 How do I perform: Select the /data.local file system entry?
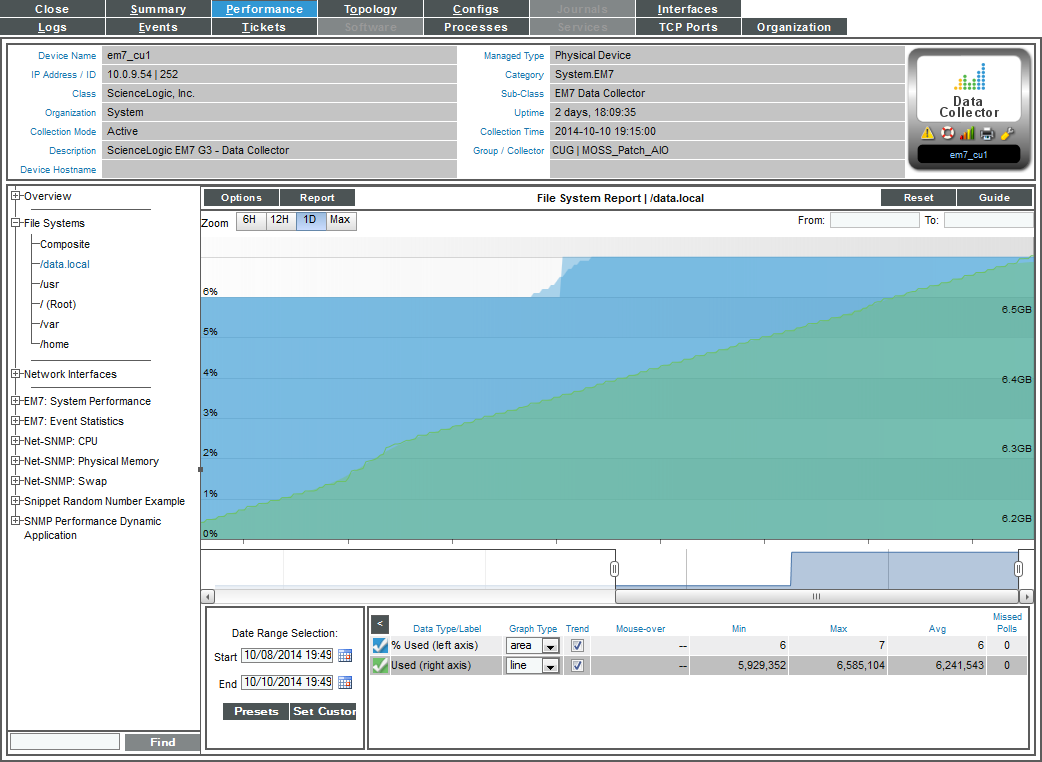[x=64, y=264]
